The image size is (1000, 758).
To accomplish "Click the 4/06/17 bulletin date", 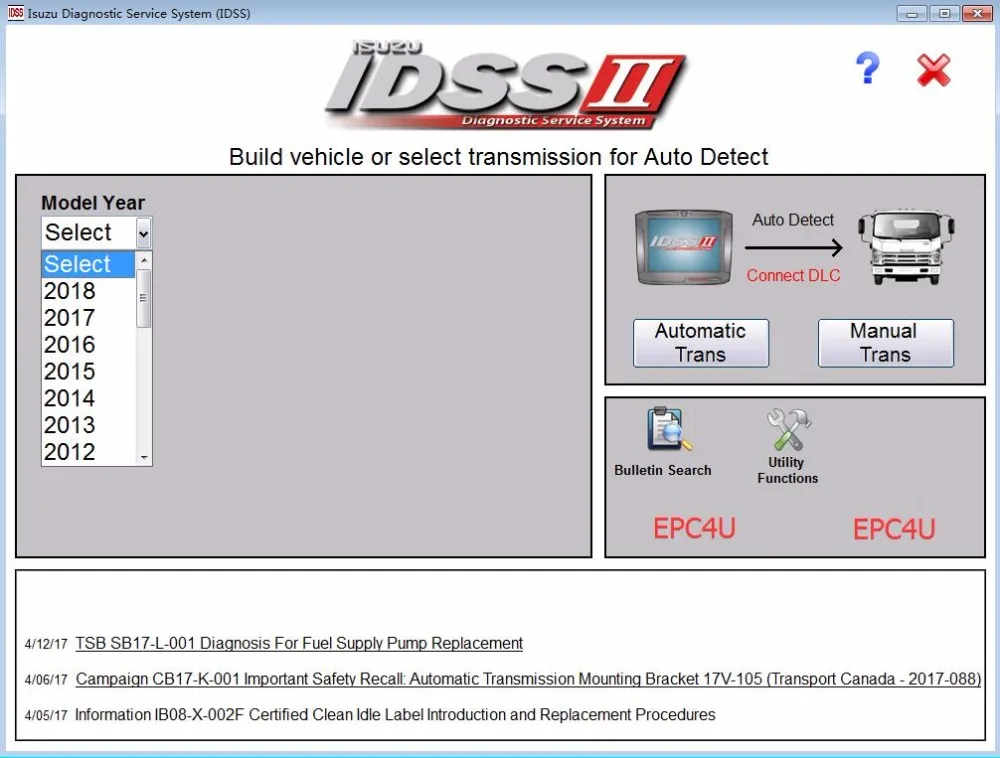I will [46, 680].
